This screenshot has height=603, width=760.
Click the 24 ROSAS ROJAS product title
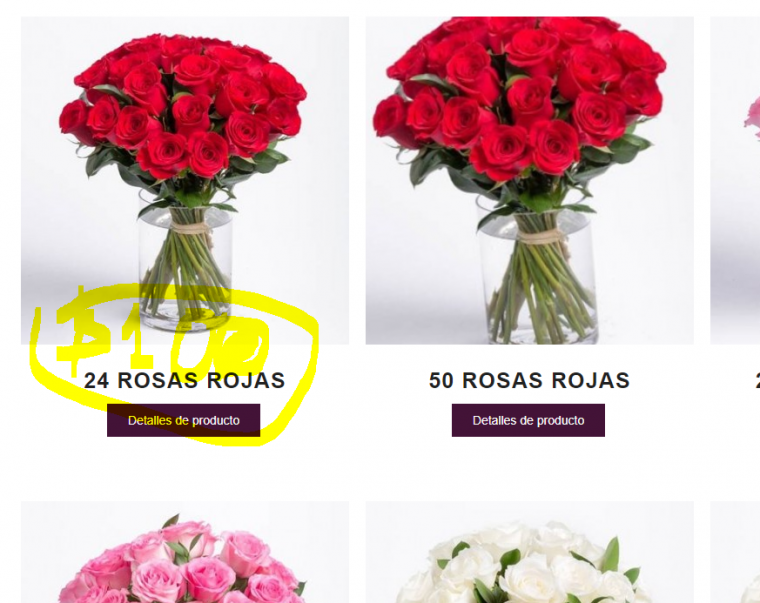tap(185, 381)
